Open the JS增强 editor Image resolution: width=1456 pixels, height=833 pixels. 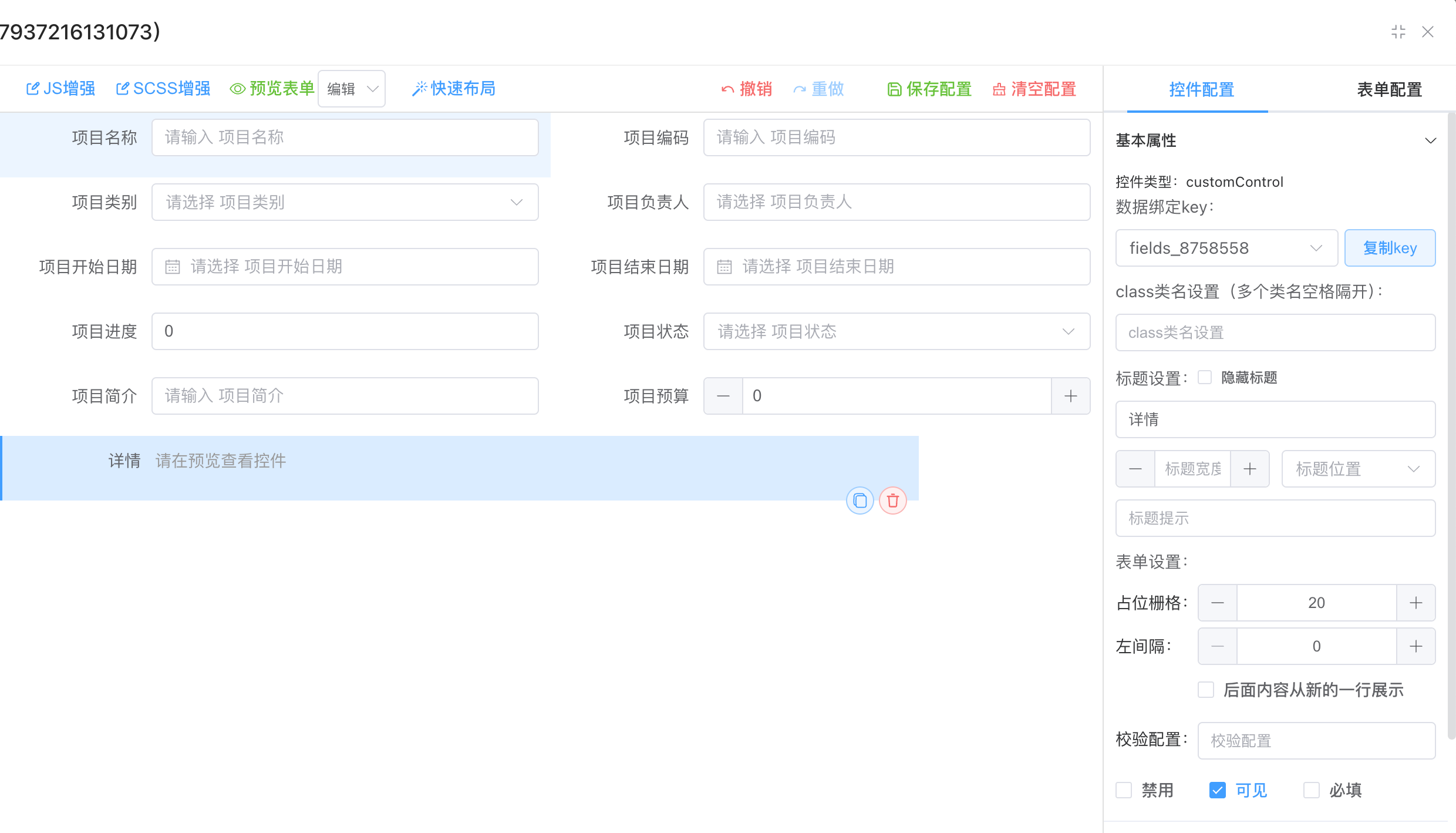(60, 89)
